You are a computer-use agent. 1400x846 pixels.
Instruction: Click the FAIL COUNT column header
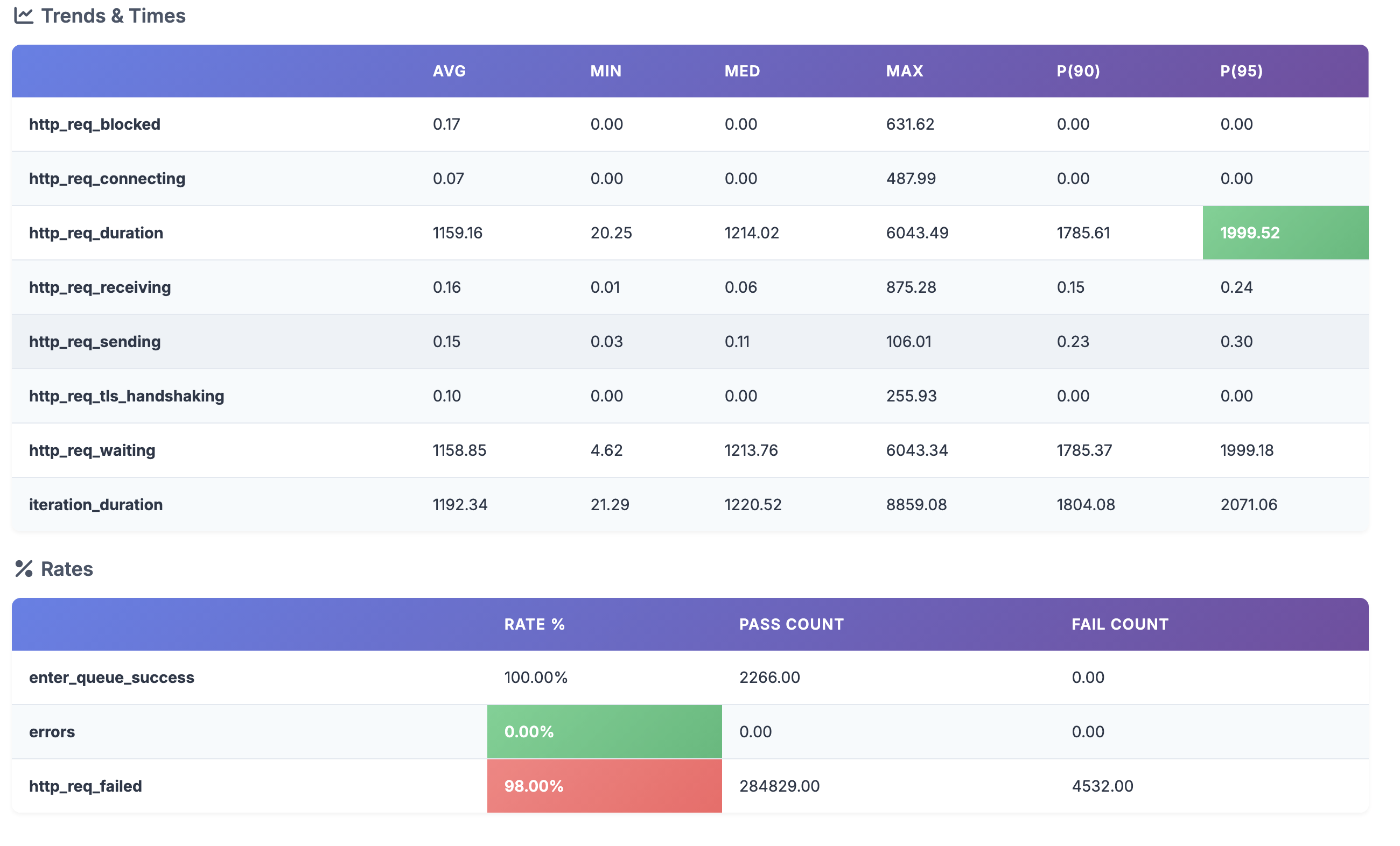pyautogui.click(x=1120, y=624)
